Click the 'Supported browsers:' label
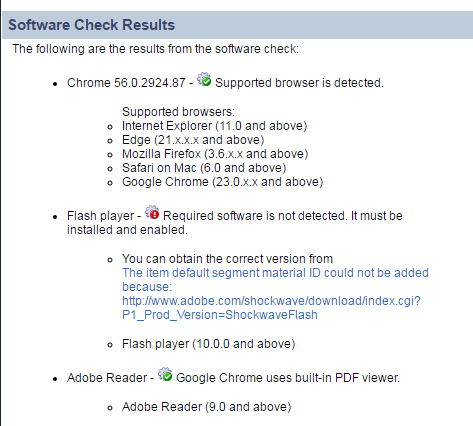The height and width of the screenshot is (426, 473). pos(178,112)
